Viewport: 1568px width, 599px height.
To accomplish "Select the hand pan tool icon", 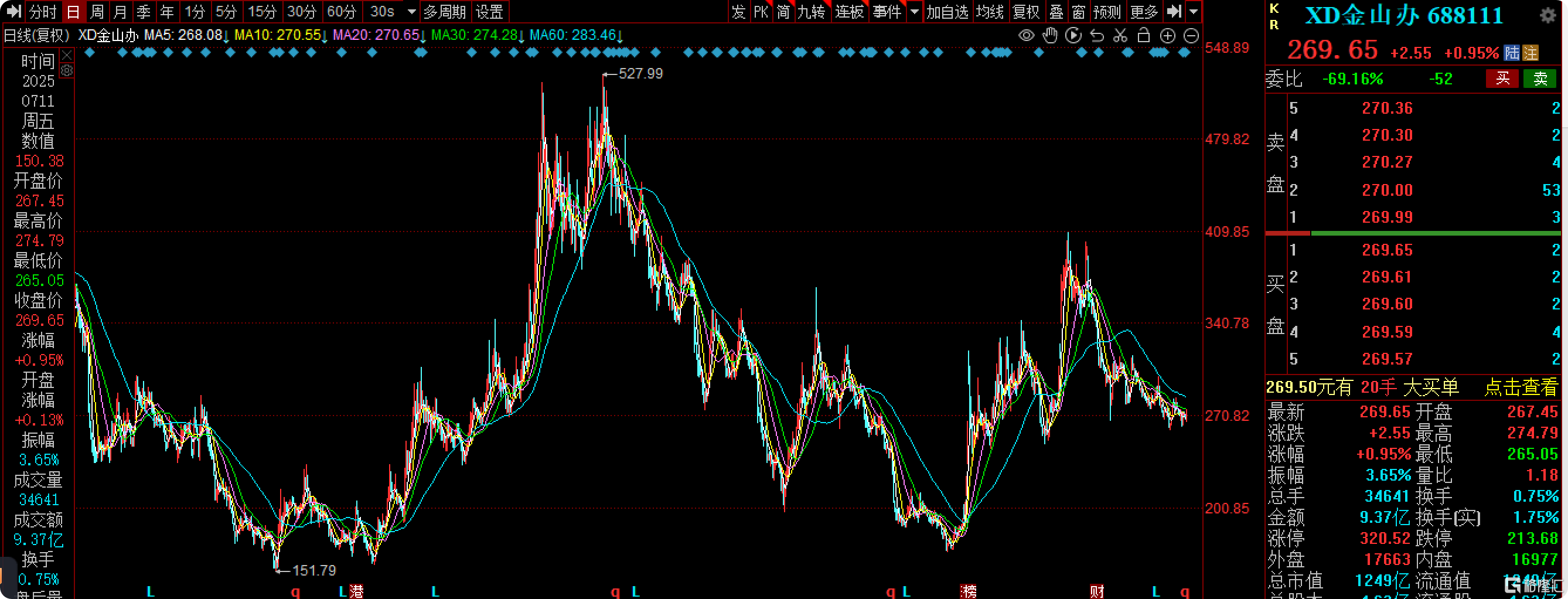I will pyautogui.click(x=1050, y=35).
